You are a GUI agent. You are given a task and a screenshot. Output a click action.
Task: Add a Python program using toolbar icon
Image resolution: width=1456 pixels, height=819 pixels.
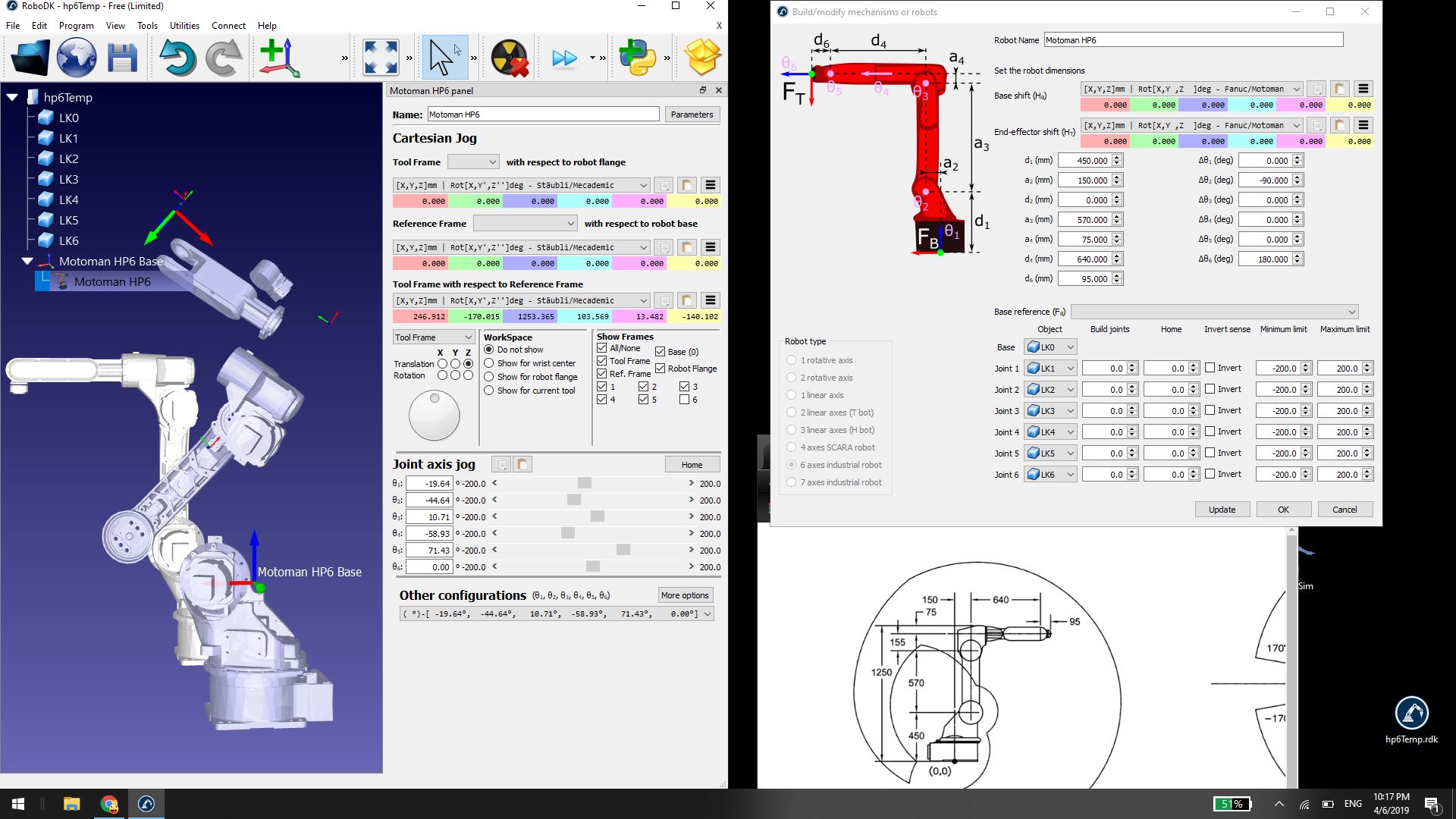pos(637,58)
